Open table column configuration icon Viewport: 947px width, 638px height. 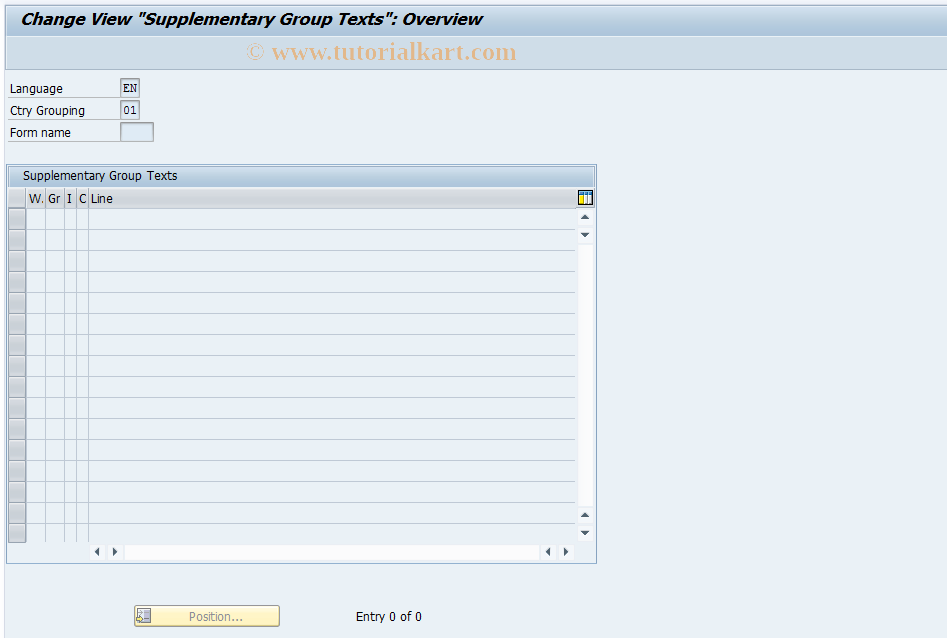[x=585, y=198]
